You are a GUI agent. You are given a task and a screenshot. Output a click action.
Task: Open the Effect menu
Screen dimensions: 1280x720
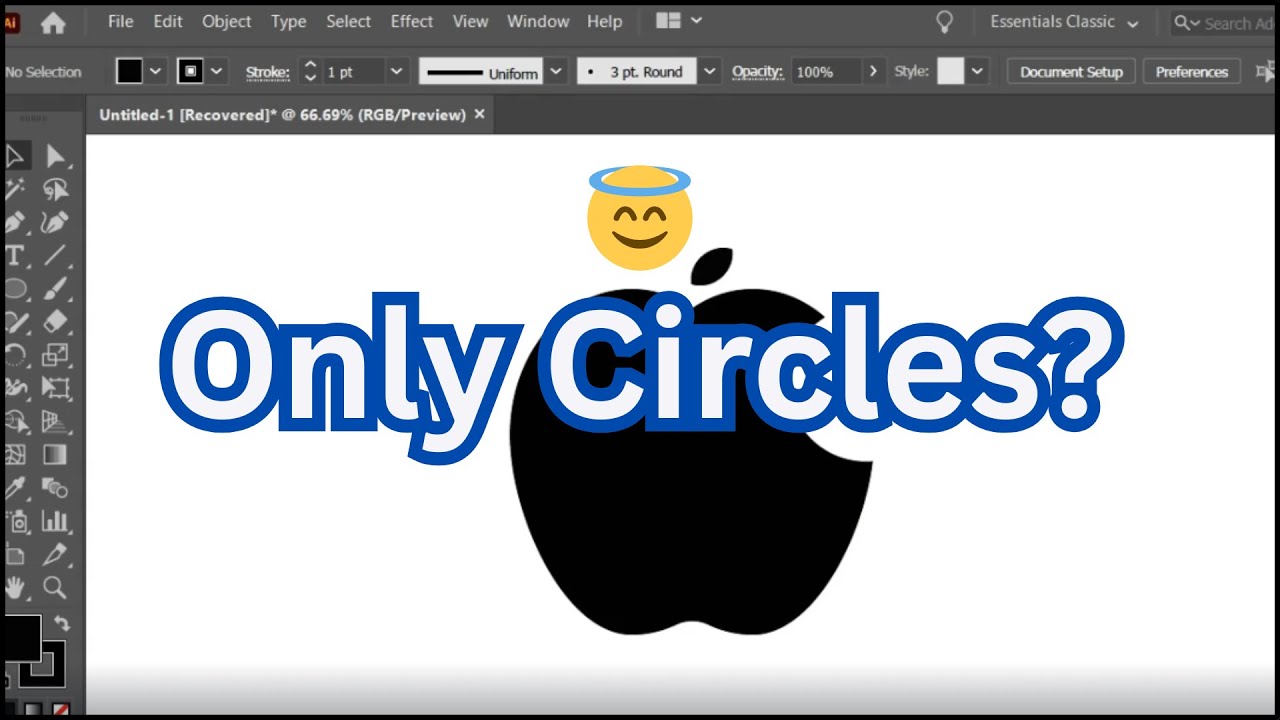pyautogui.click(x=412, y=21)
